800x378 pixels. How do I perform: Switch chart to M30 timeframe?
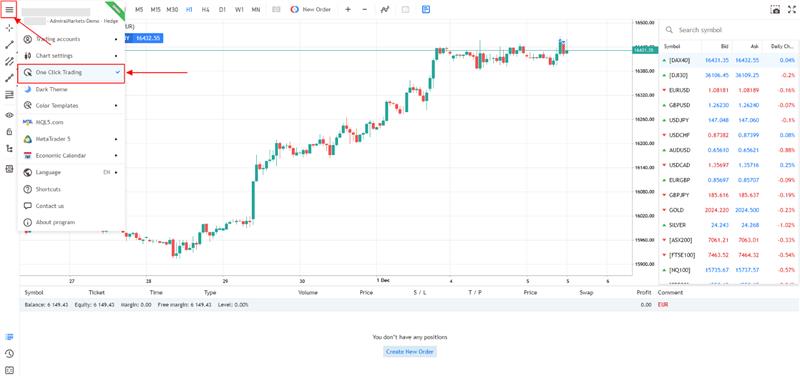tap(172, 9)
